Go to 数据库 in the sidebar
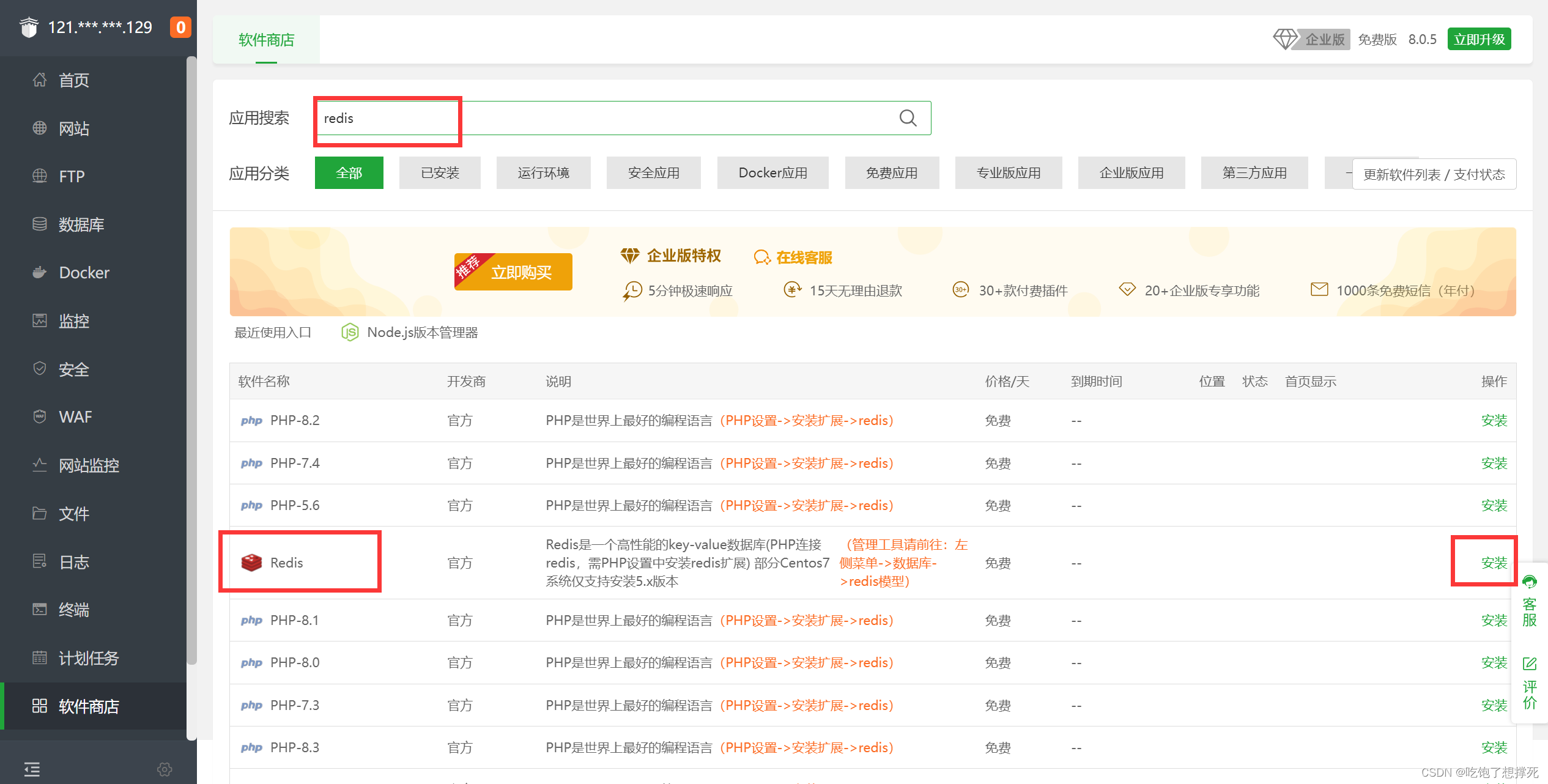Image resolution: width=1548 pixels, height=784 pixels. coord(81,224)
